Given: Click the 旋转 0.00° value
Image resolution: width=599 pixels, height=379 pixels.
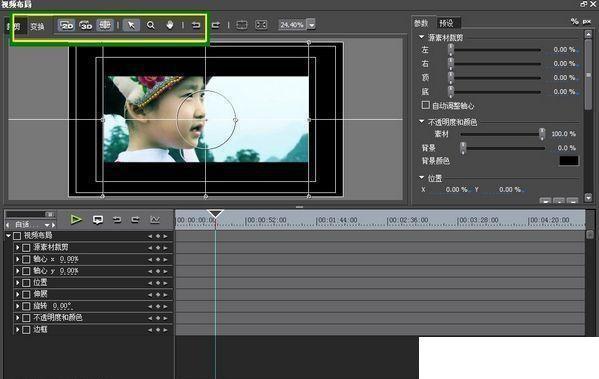Looking at the screenshot, I should point(62,306).
